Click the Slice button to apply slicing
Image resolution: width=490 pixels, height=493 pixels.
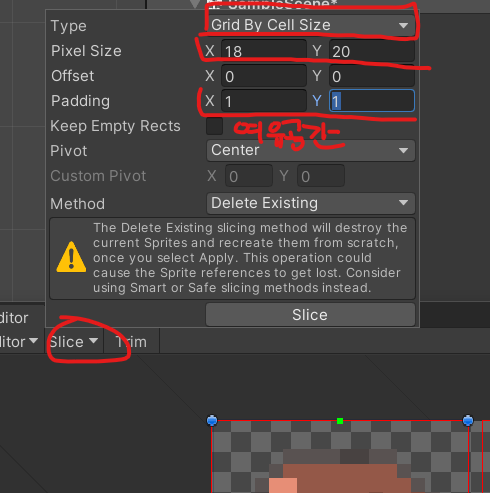(x=310, y=315)
